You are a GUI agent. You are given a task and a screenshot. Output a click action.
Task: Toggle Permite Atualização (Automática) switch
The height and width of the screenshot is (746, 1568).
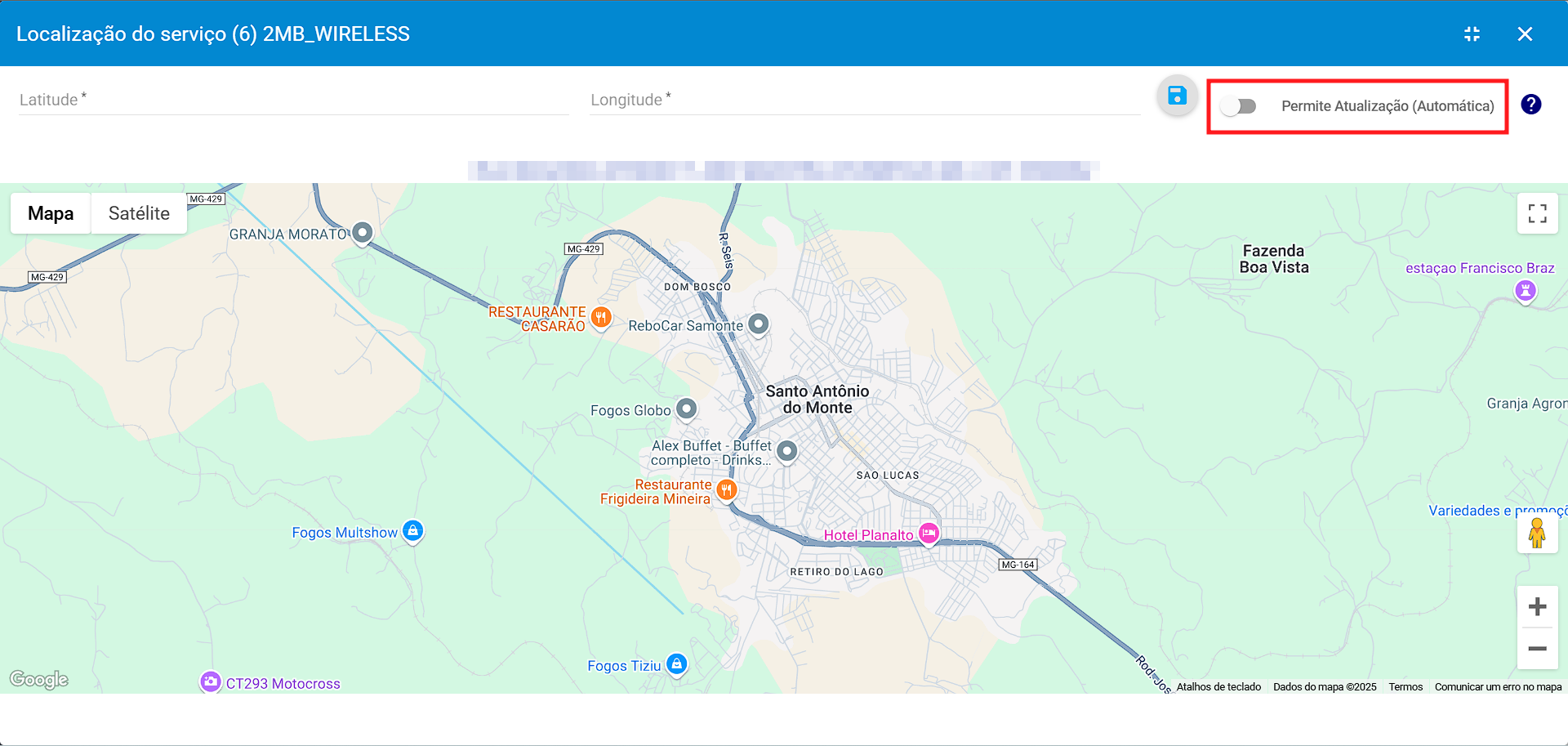[1238, 106]
